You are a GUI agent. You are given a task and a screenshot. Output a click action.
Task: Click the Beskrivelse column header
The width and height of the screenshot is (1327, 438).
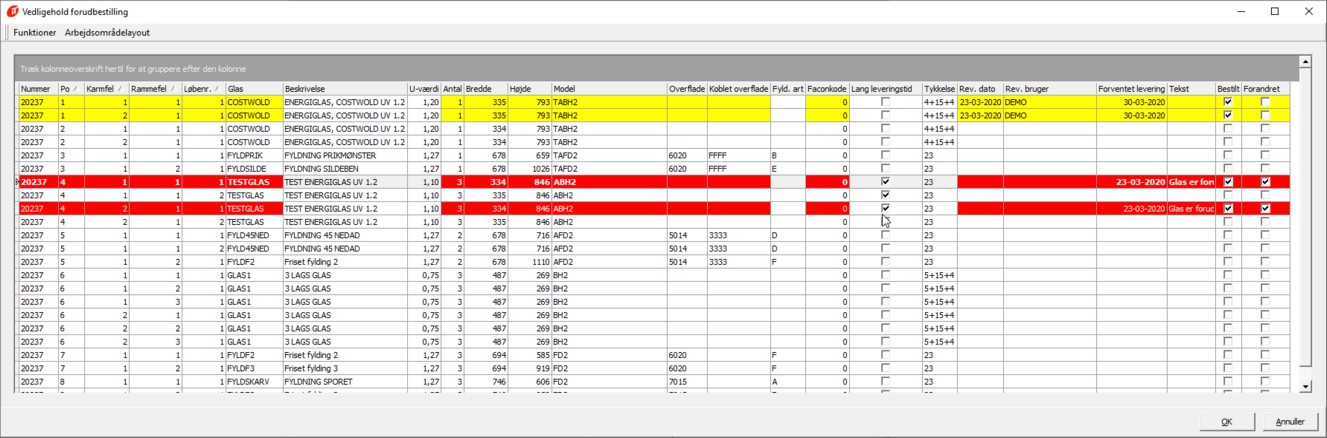click(344, 89)
